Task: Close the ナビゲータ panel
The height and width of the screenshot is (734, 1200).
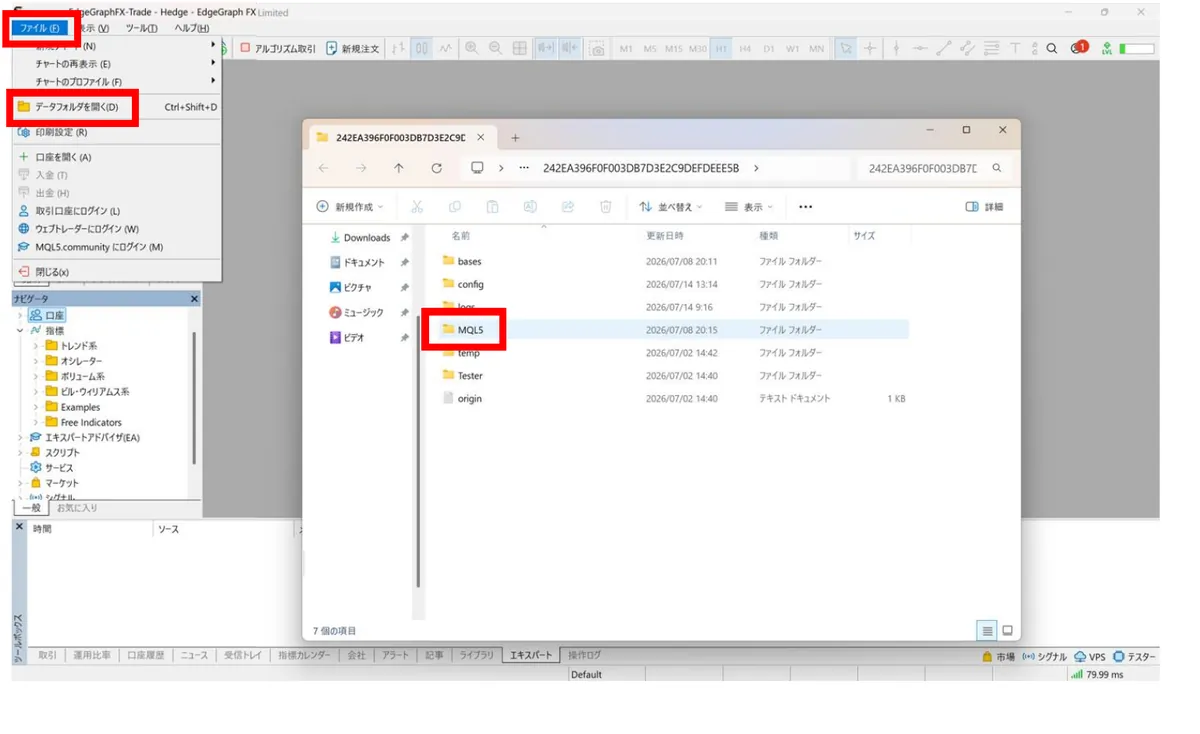Action: tap(195, 299)
